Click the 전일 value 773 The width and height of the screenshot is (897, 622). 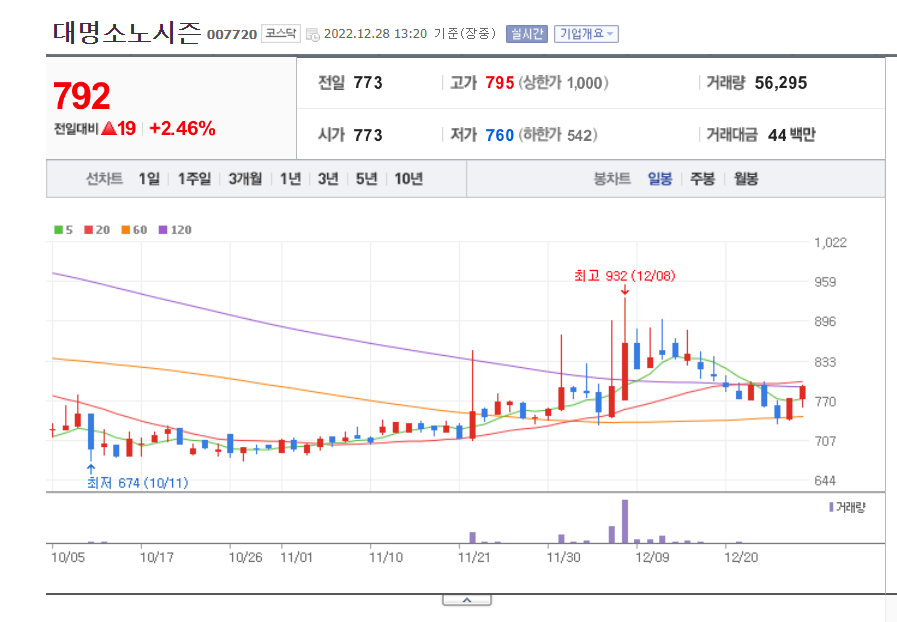tap(368, 83)
